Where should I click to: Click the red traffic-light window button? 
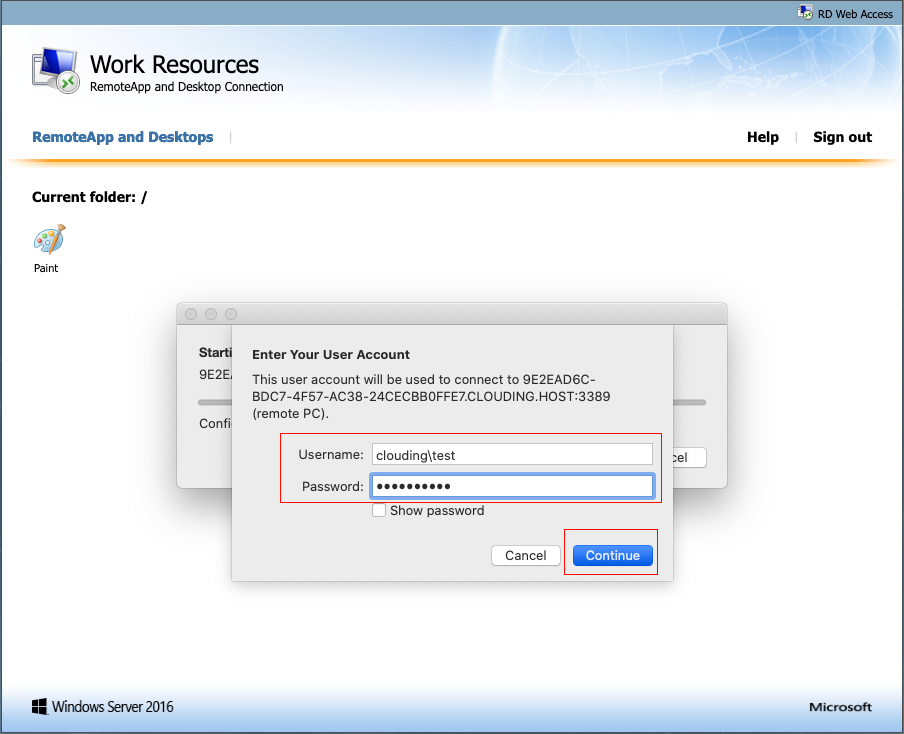tap(191, 314)
